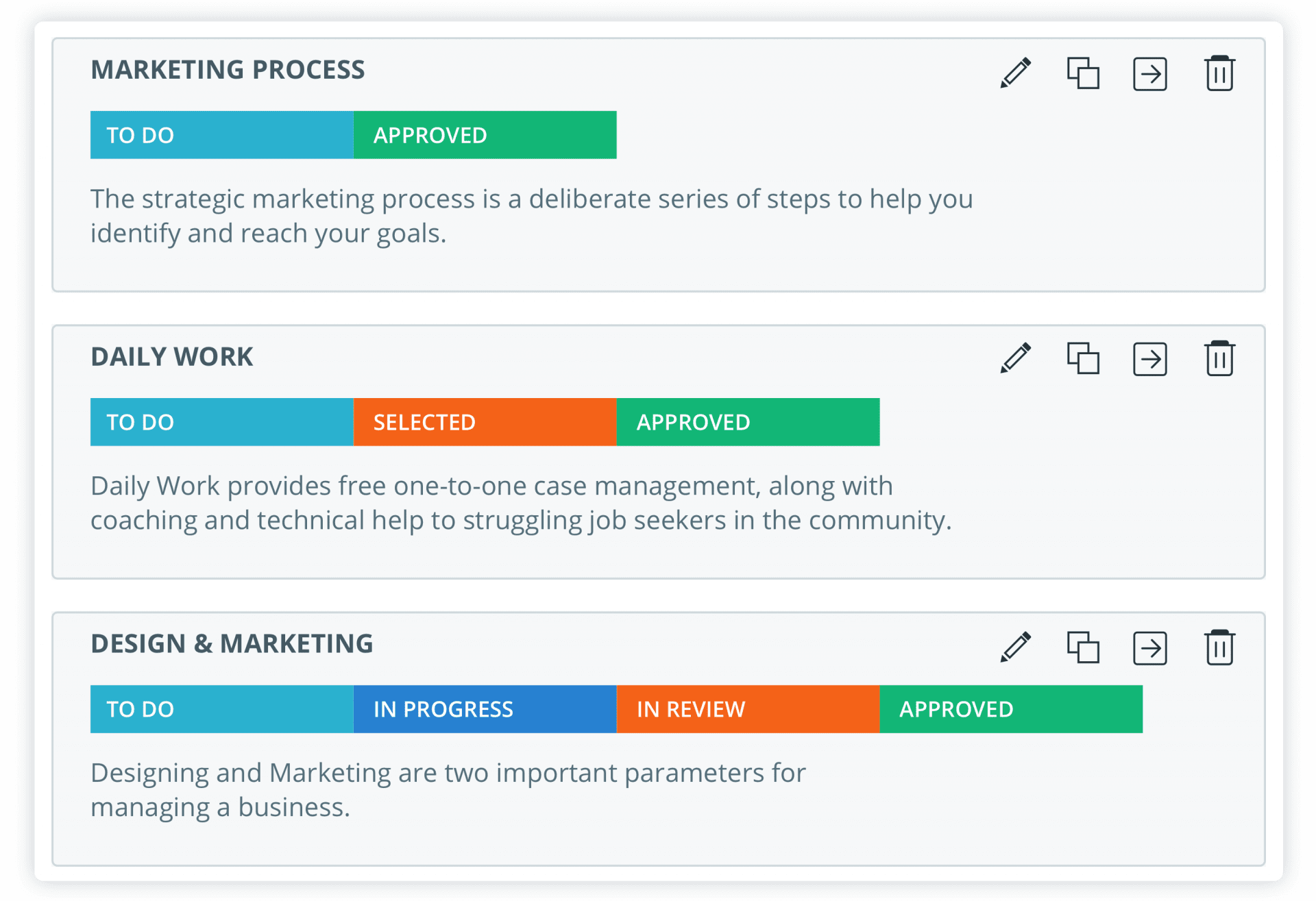
Task: Delete the Marketing Process workflow
Action: 1219,73
